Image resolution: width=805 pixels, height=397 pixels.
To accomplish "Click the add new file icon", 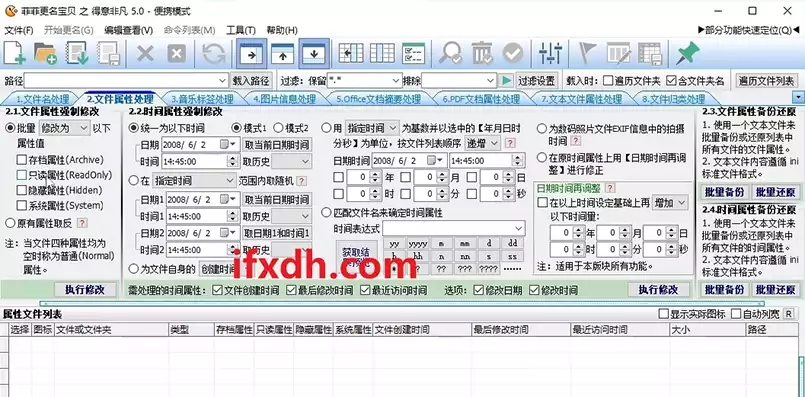I will (x=15, y=53).
